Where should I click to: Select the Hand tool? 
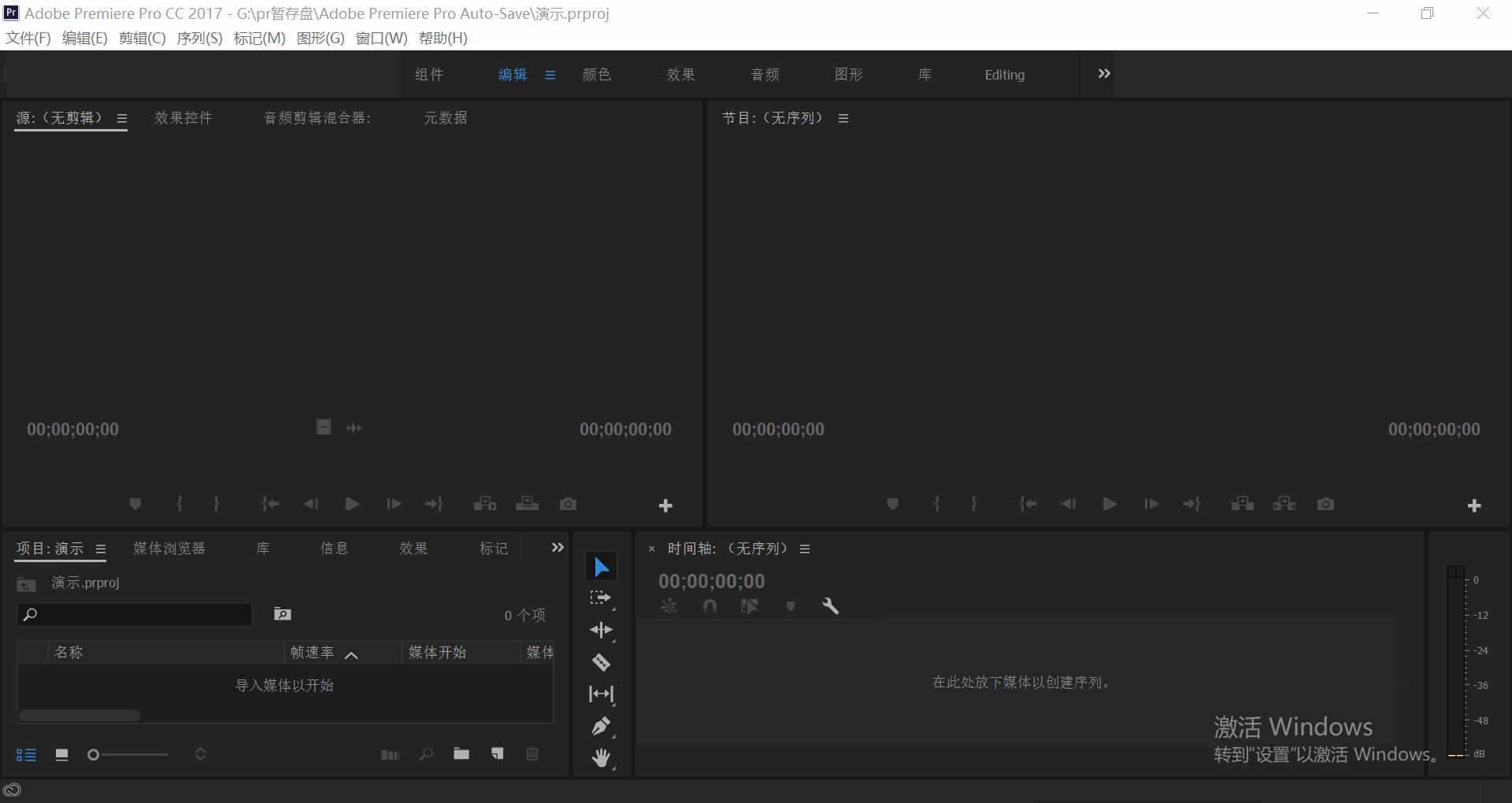(x=601, y=757)
